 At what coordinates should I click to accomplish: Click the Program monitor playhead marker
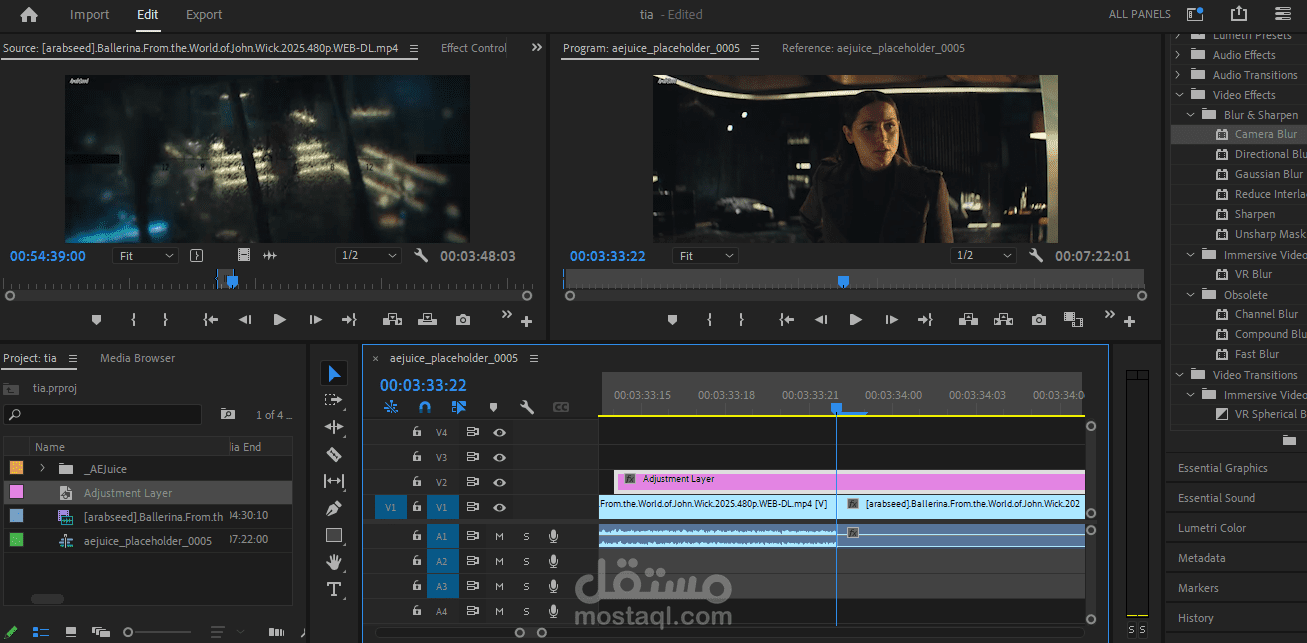pos(843,281)
